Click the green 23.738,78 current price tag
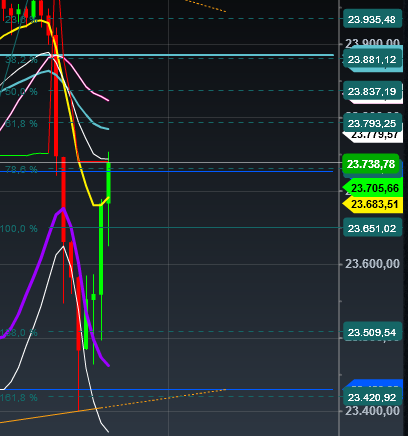Screen dimensions: 408x436 point(371,164)
